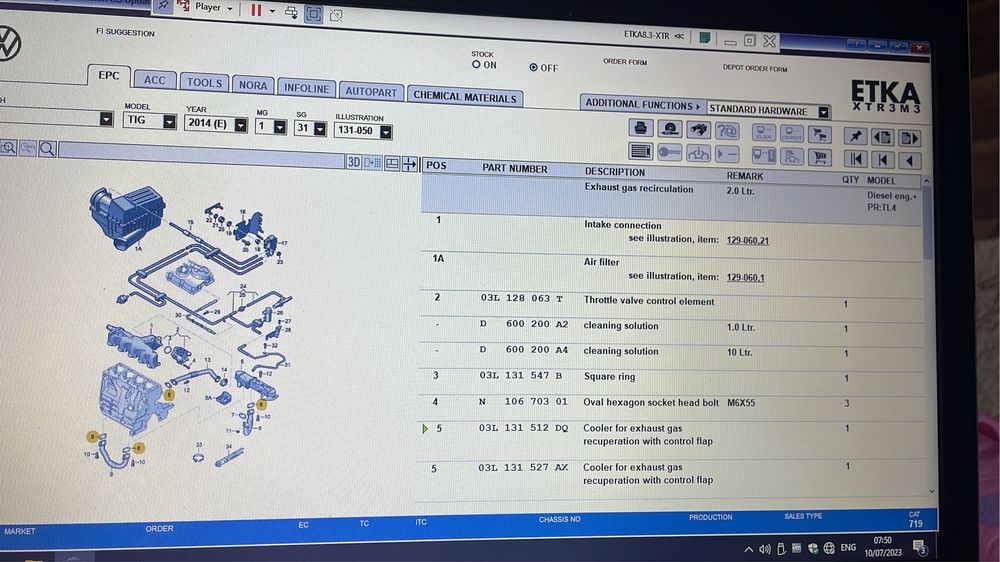Viewport: 1000px width, 562px height.
Task: Click the speaker volume tray icon
Action: pyautogui.click(x=765, y=549)
